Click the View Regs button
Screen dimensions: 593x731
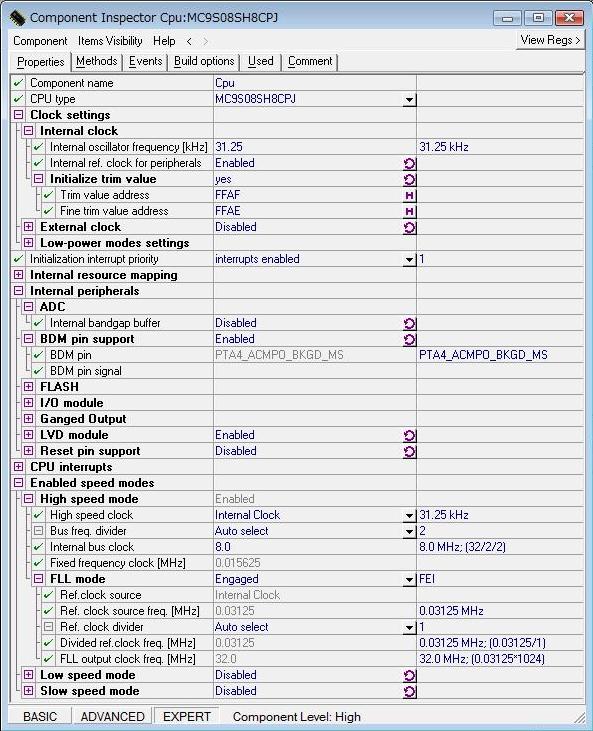[550, 40]
